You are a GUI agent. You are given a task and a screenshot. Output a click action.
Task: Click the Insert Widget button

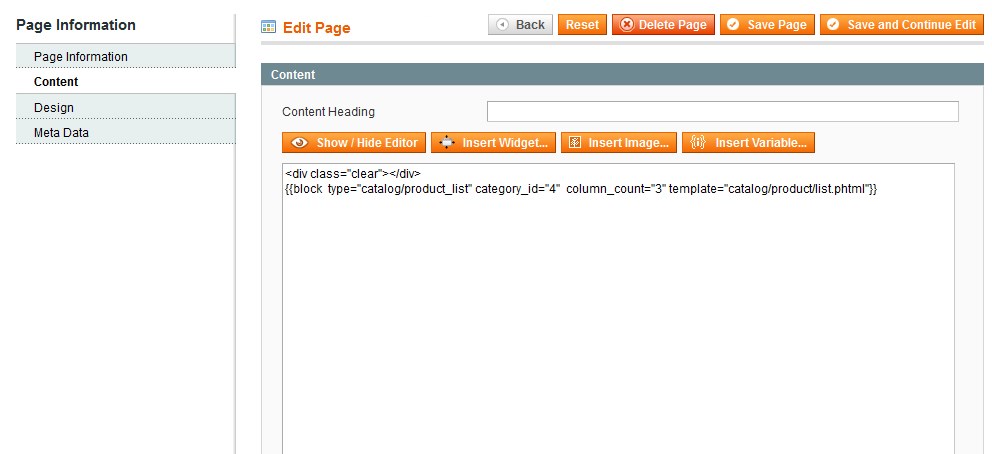(x=493, y=142)
